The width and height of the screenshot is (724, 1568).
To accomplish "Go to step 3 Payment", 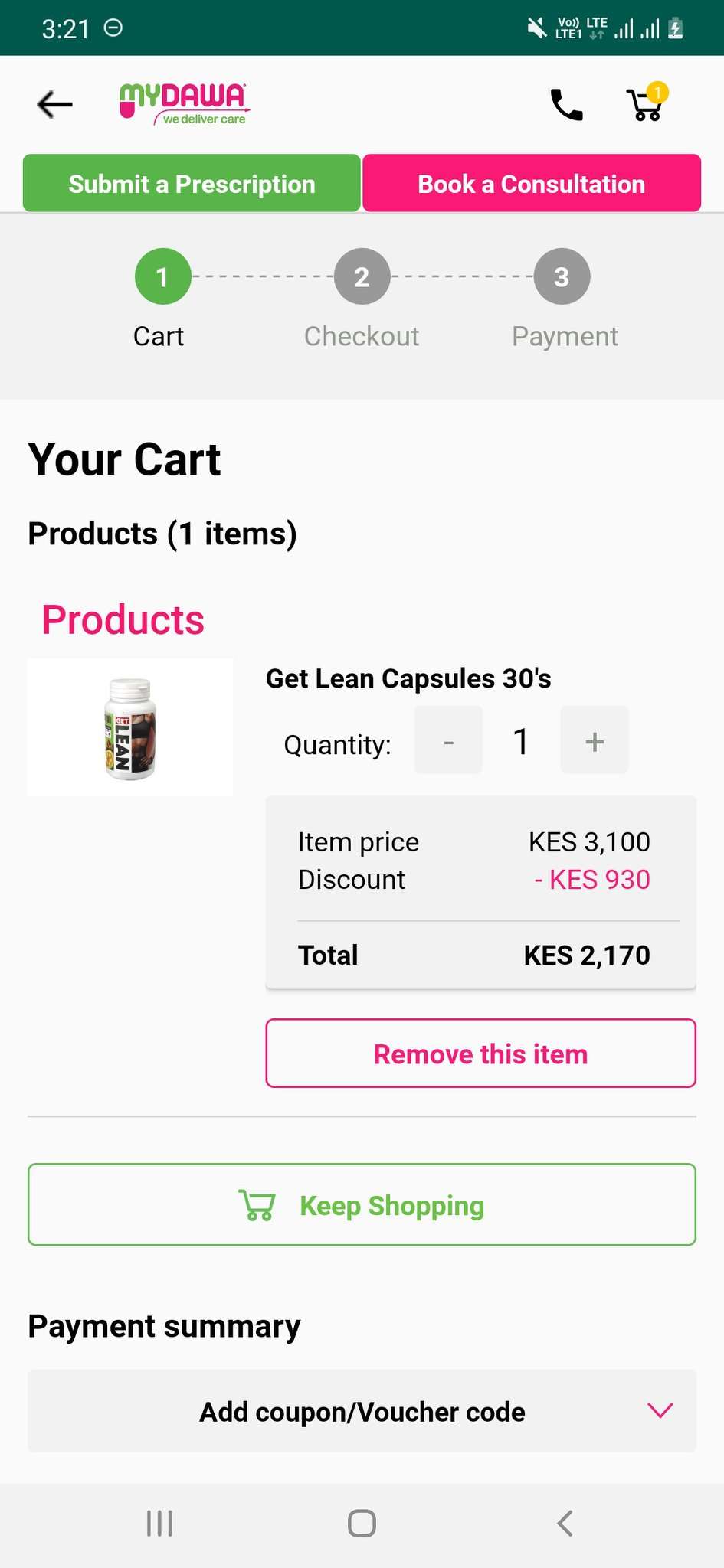I will (562, 277).
